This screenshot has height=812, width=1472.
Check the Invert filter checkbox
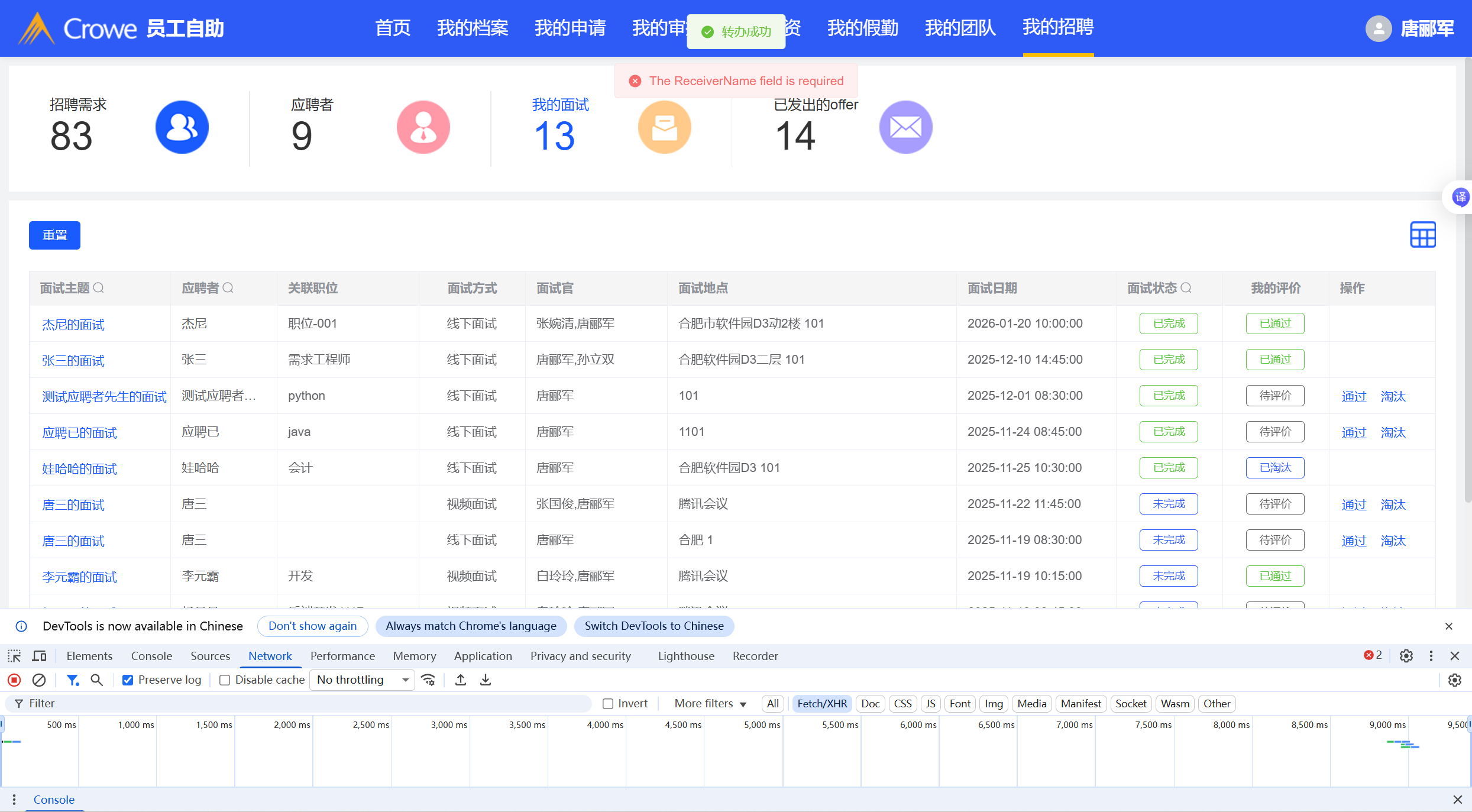(608, 704)
